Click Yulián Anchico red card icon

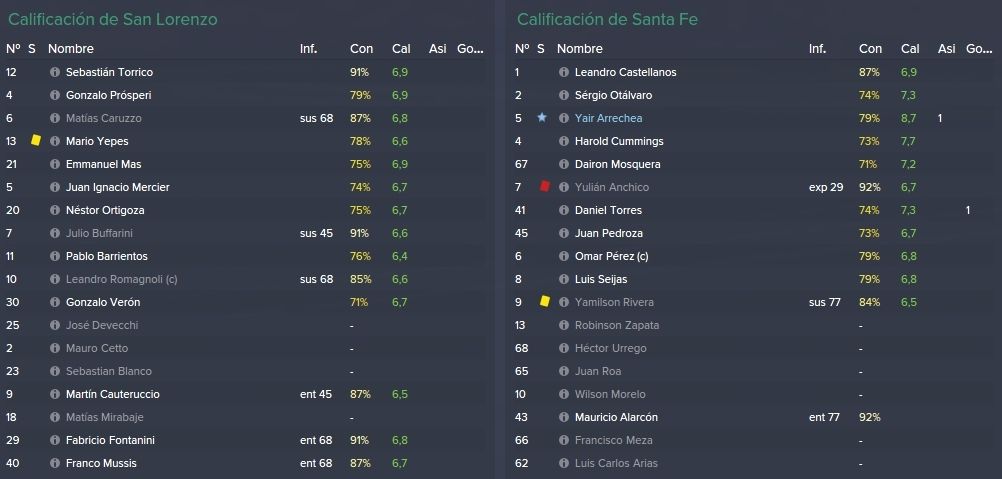[x=544, y=186]
